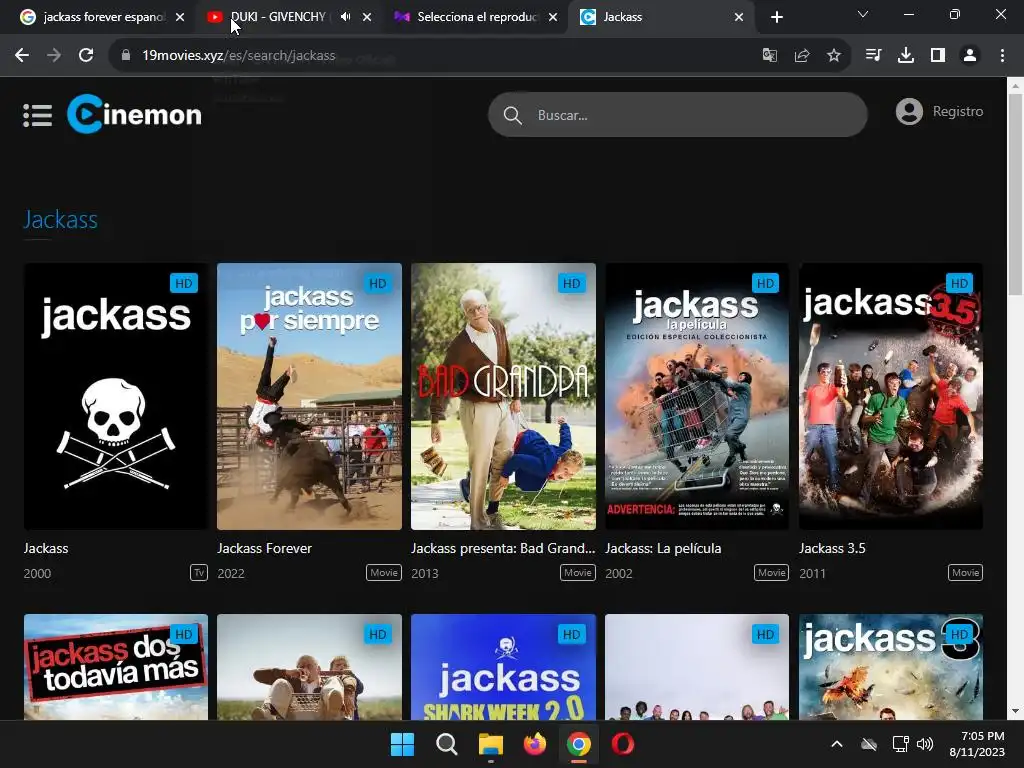Reload the page
The height and width of the screenshot is (768, 1024).
click(86, 56)
